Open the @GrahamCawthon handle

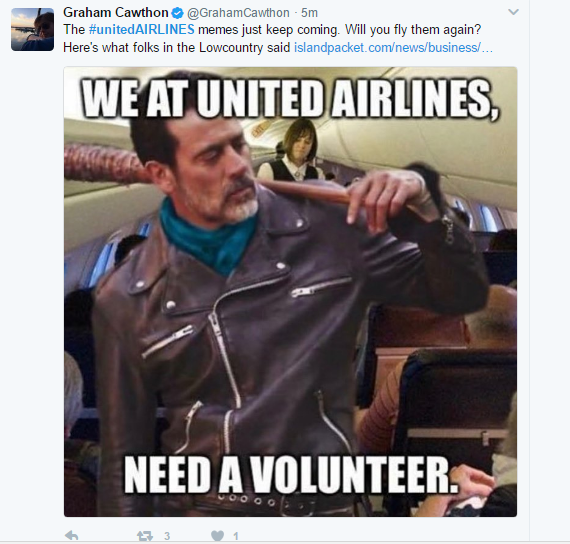[238, 13]
